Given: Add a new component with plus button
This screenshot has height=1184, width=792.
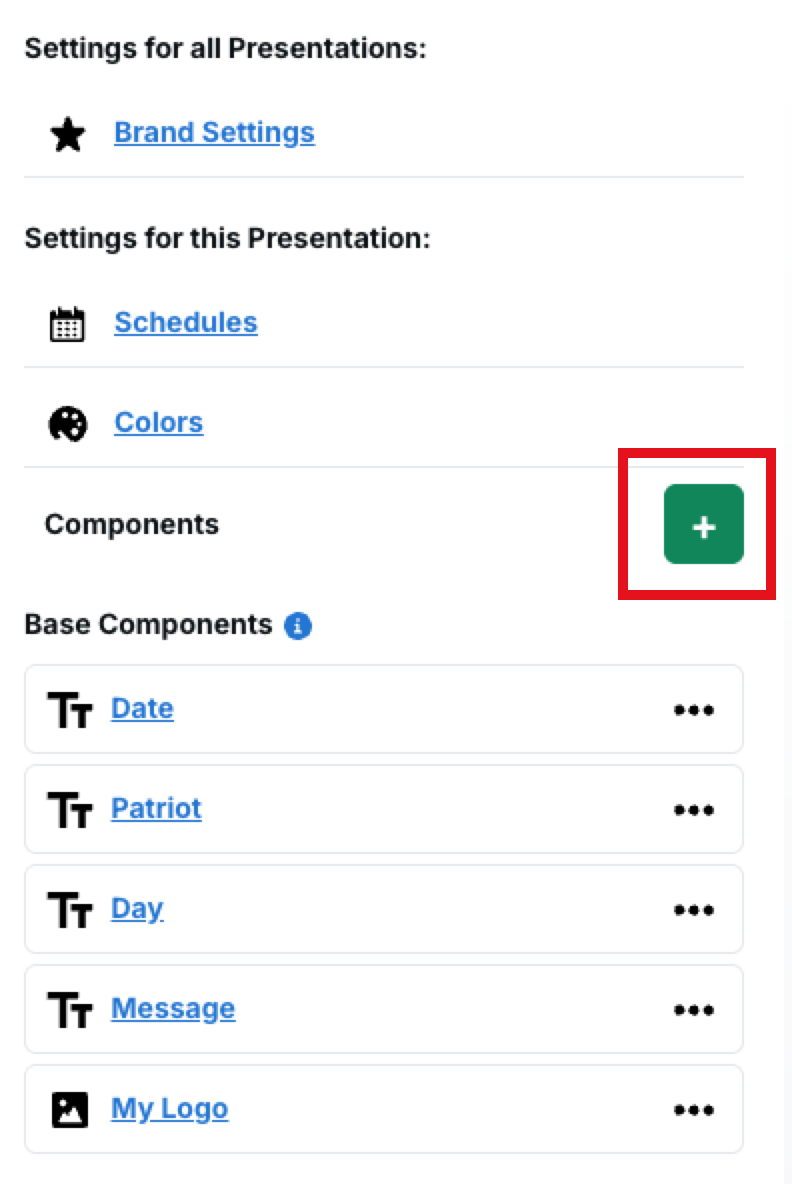Looking at the screenshot, I should (x=703, y=525).
